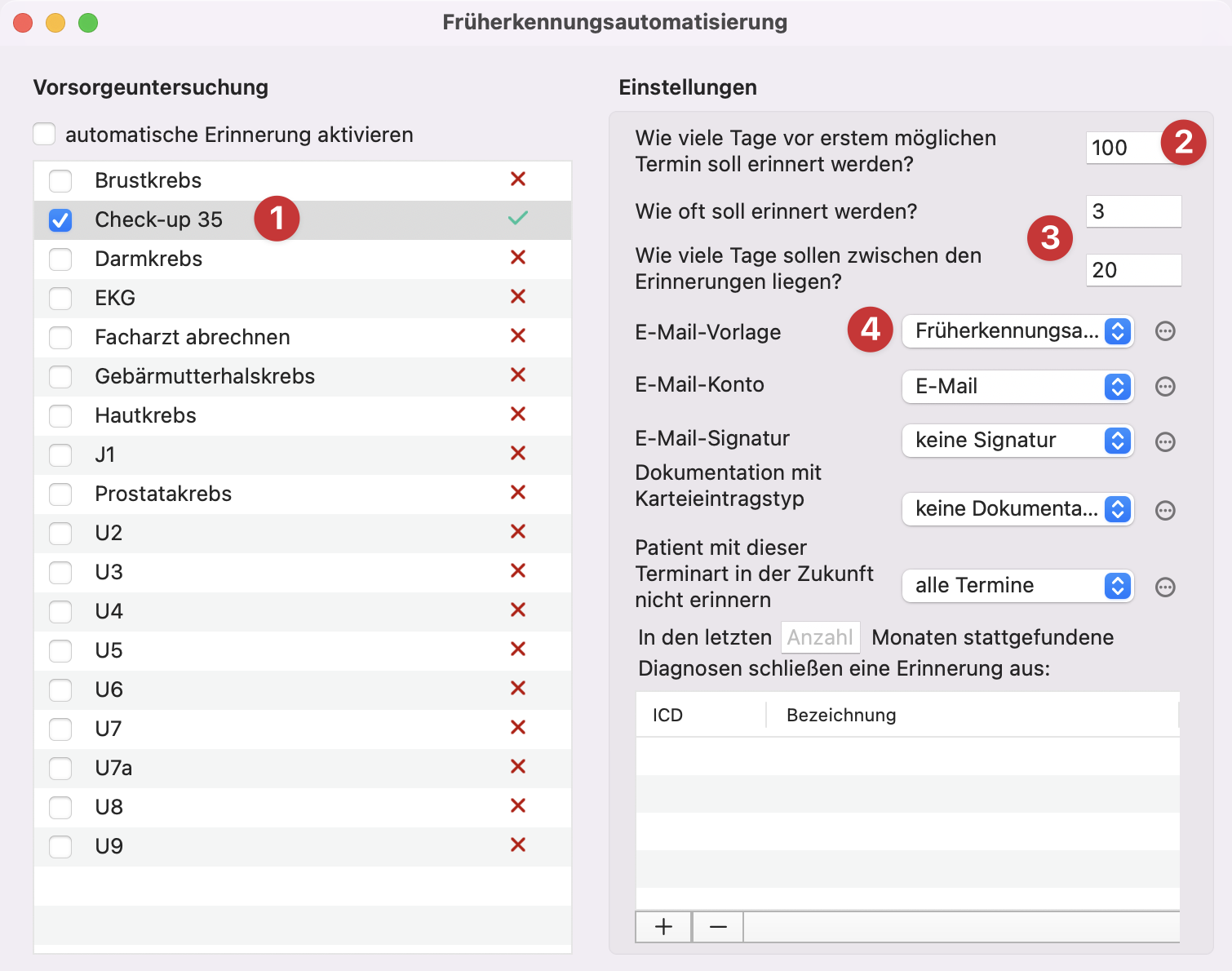Image resolution: width=1232 pixels, height=971 pixels.
Task: Click the red X status icon for Brustkrebs
Action: pyautogui.click(x=517, y=179)
